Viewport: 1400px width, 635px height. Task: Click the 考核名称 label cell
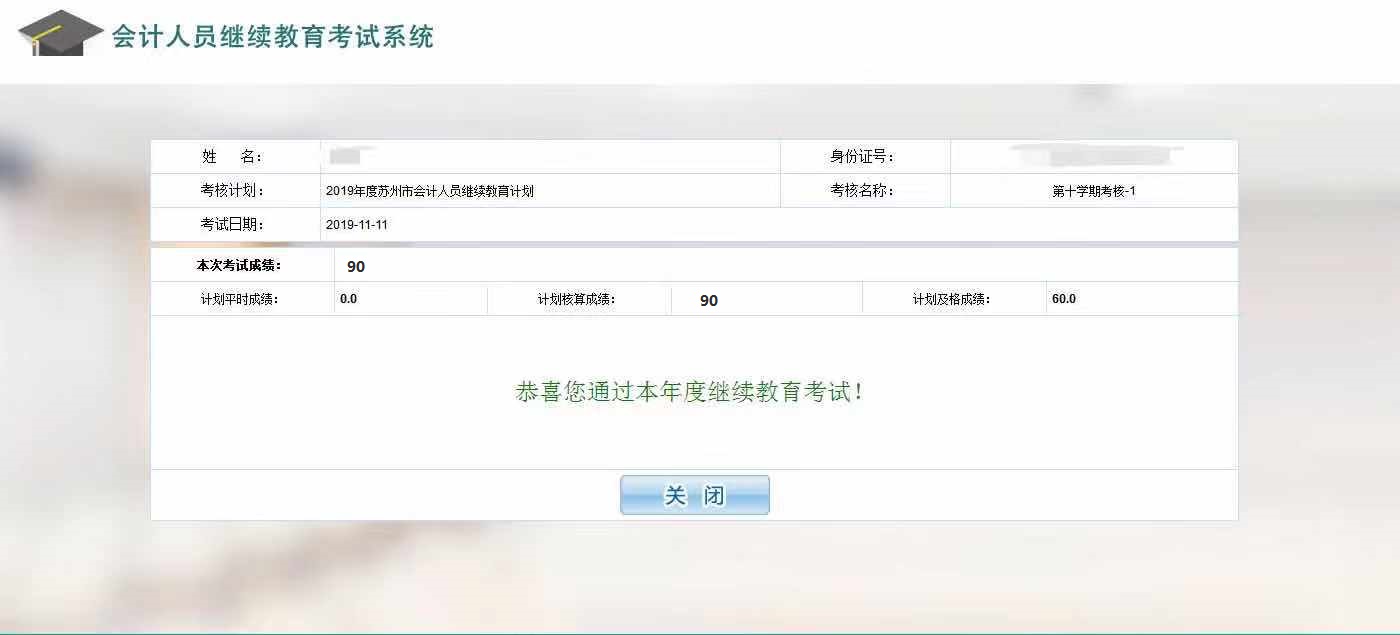[862, 191]
